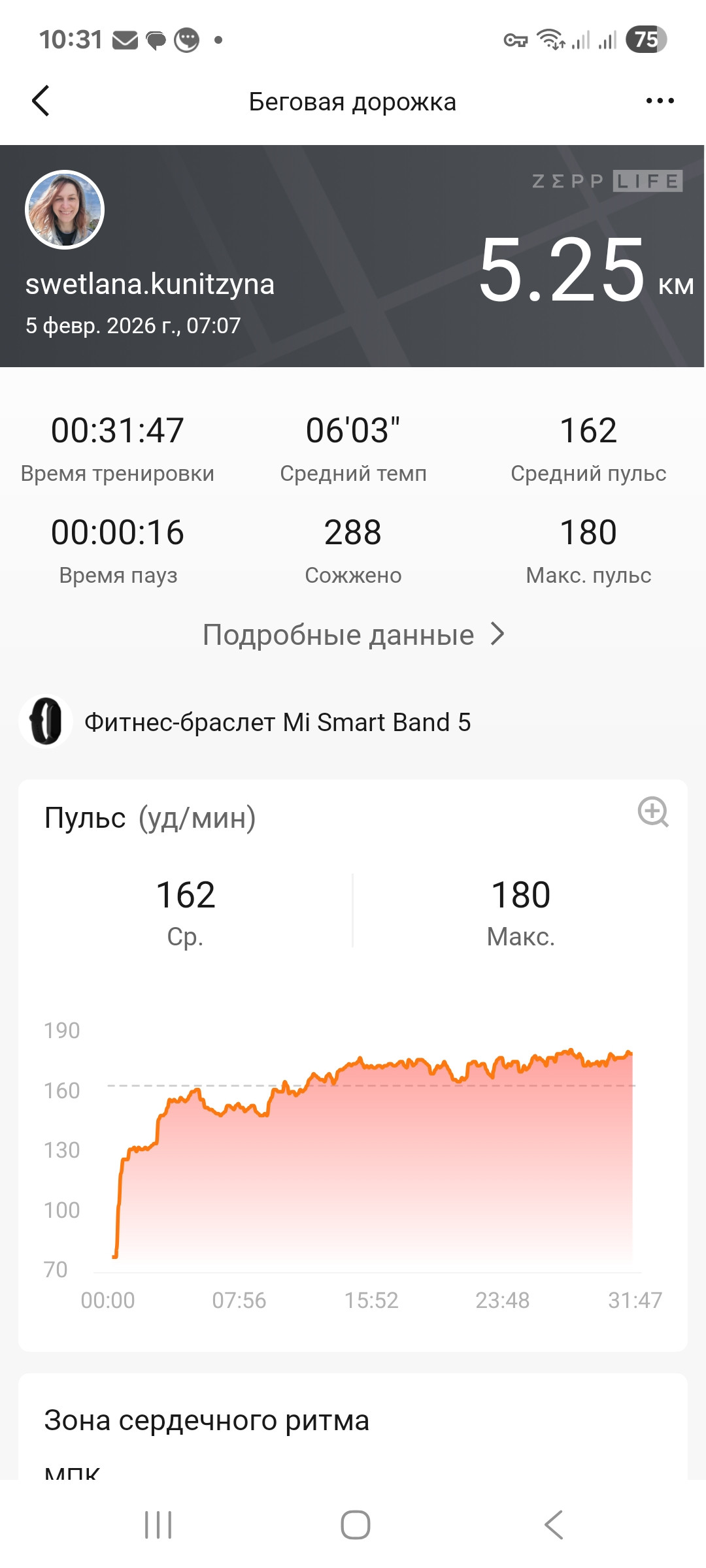Tap the back arrow in header
Image resolution: width=706 pixels, height=1568 pixels.
pos(41,101)
